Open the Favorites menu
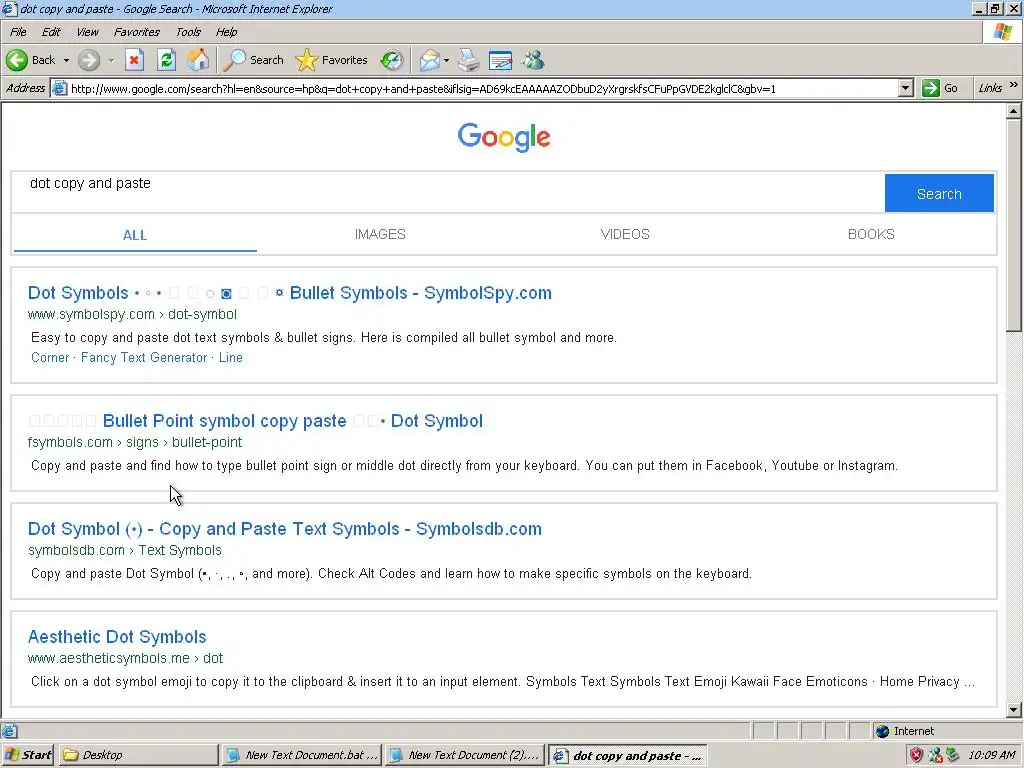The image size is (1024, 768). click(x=136, y=32)
